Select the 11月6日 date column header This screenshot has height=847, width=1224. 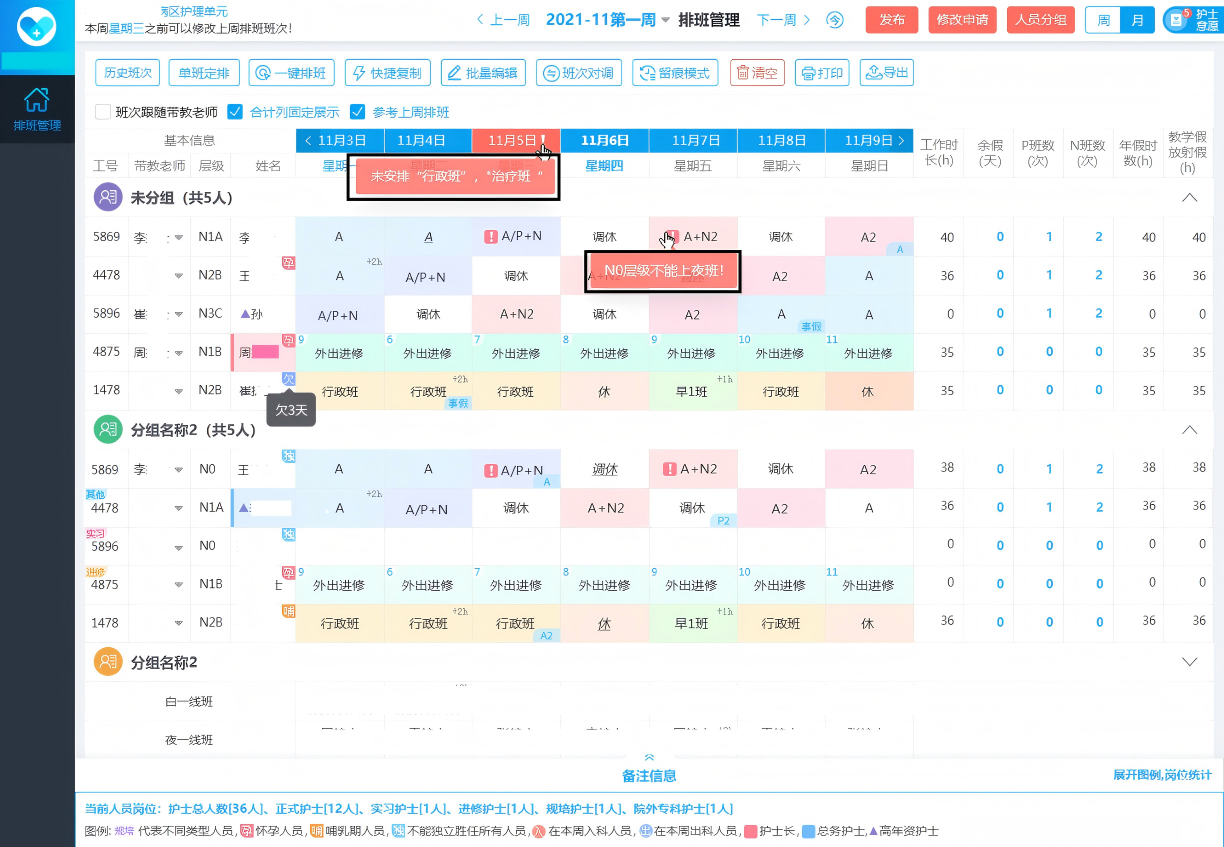604,141
